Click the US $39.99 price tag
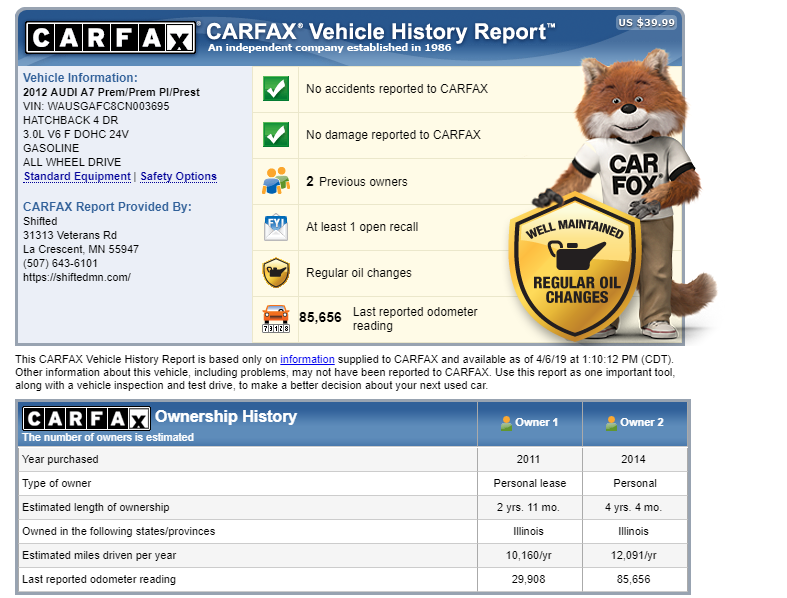The height and width of the screenshot is (598, 787). [x=646, y=23]
